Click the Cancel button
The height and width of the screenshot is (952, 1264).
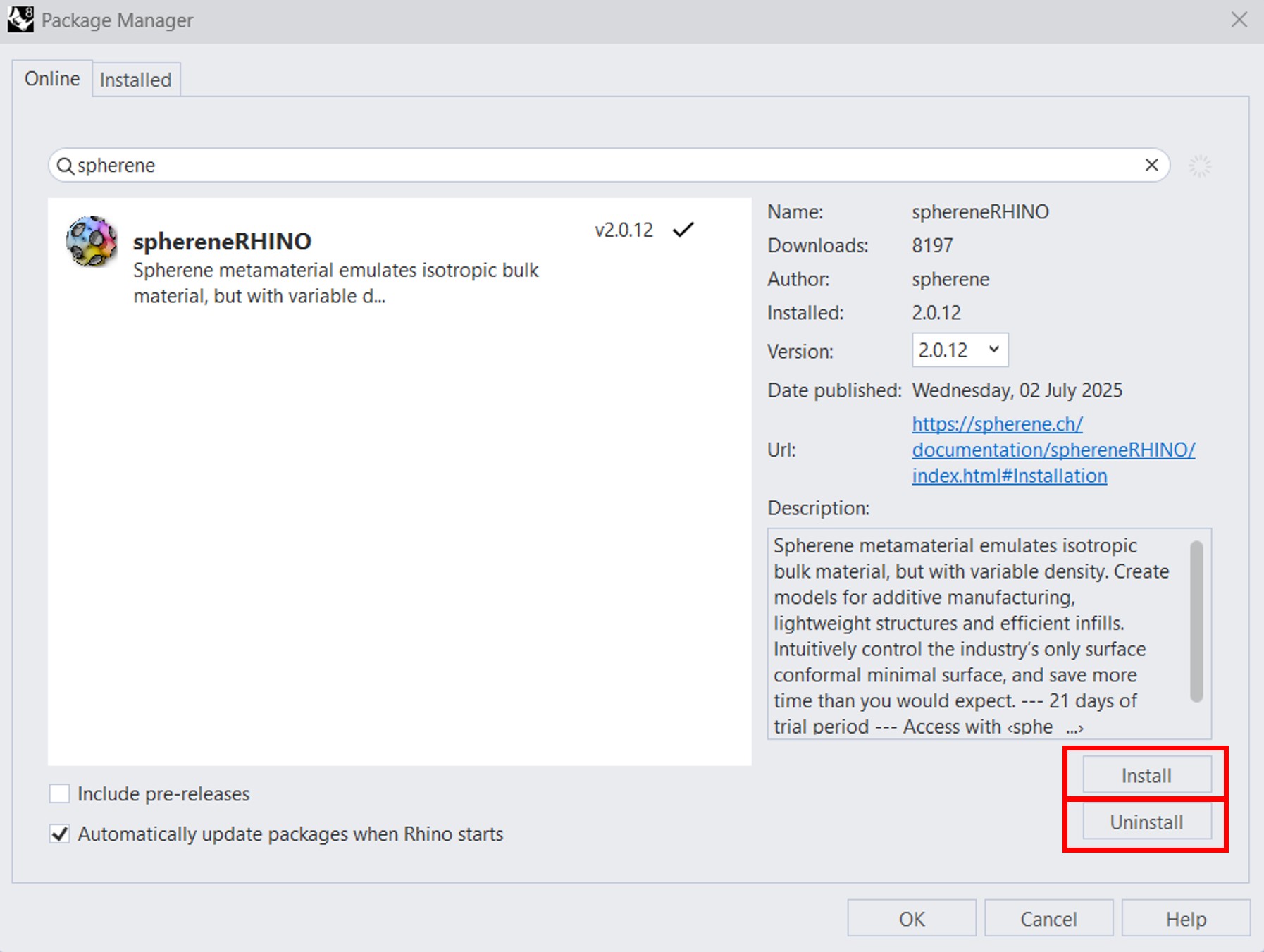(1048, 919)
